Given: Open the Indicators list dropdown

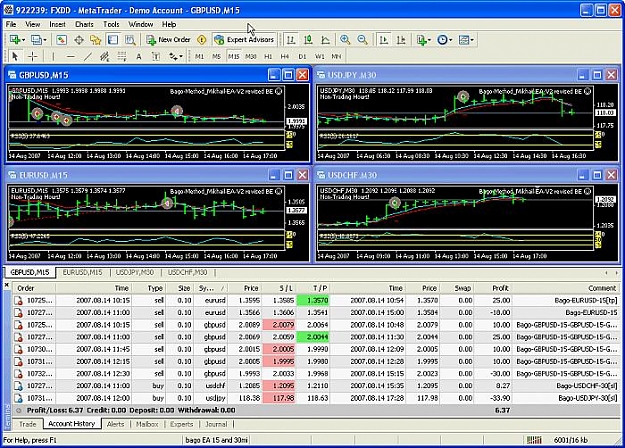Looking at the screenshot, I should point(423,39).
